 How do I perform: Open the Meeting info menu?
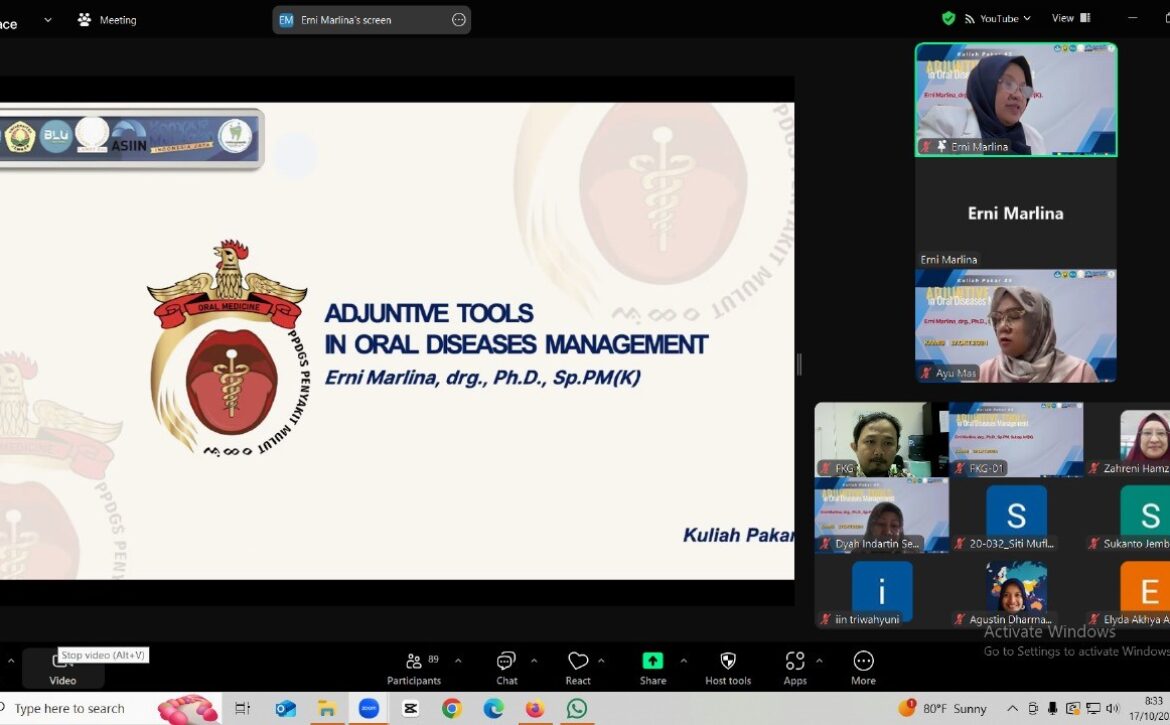(107, 19)
